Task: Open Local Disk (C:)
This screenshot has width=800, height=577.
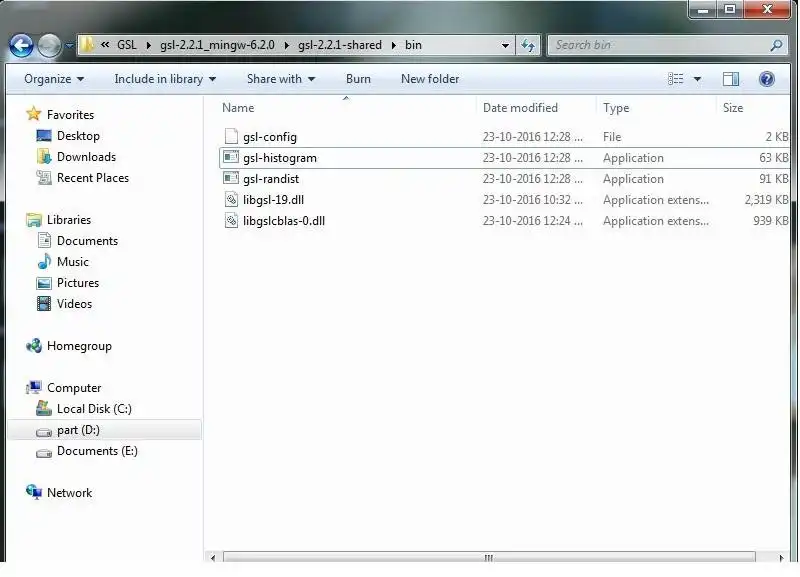Action: pyautogui.click(x=94, y=409)
